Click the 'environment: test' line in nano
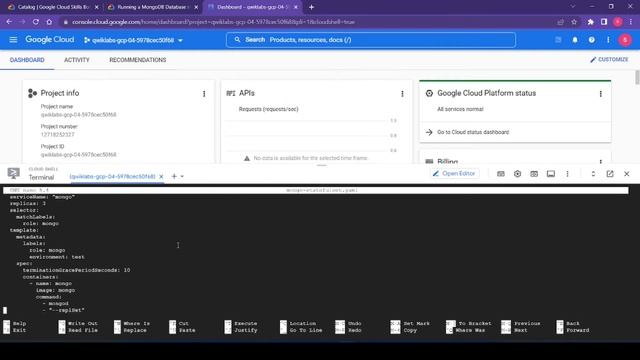The width and height of the screenshot is (640, 360). click(57, 257)
